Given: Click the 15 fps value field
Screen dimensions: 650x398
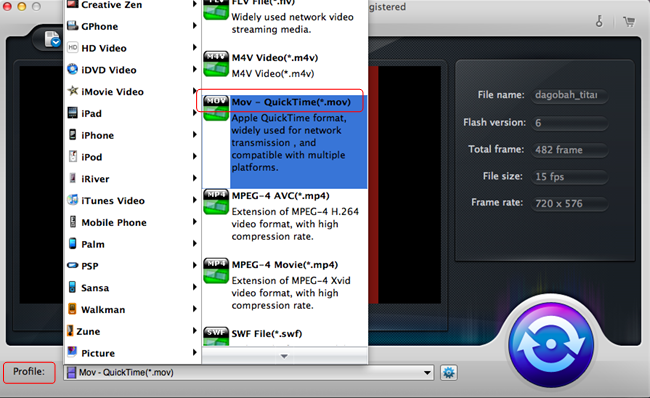Looking at the screenshot, I should [x=569, y=177].
